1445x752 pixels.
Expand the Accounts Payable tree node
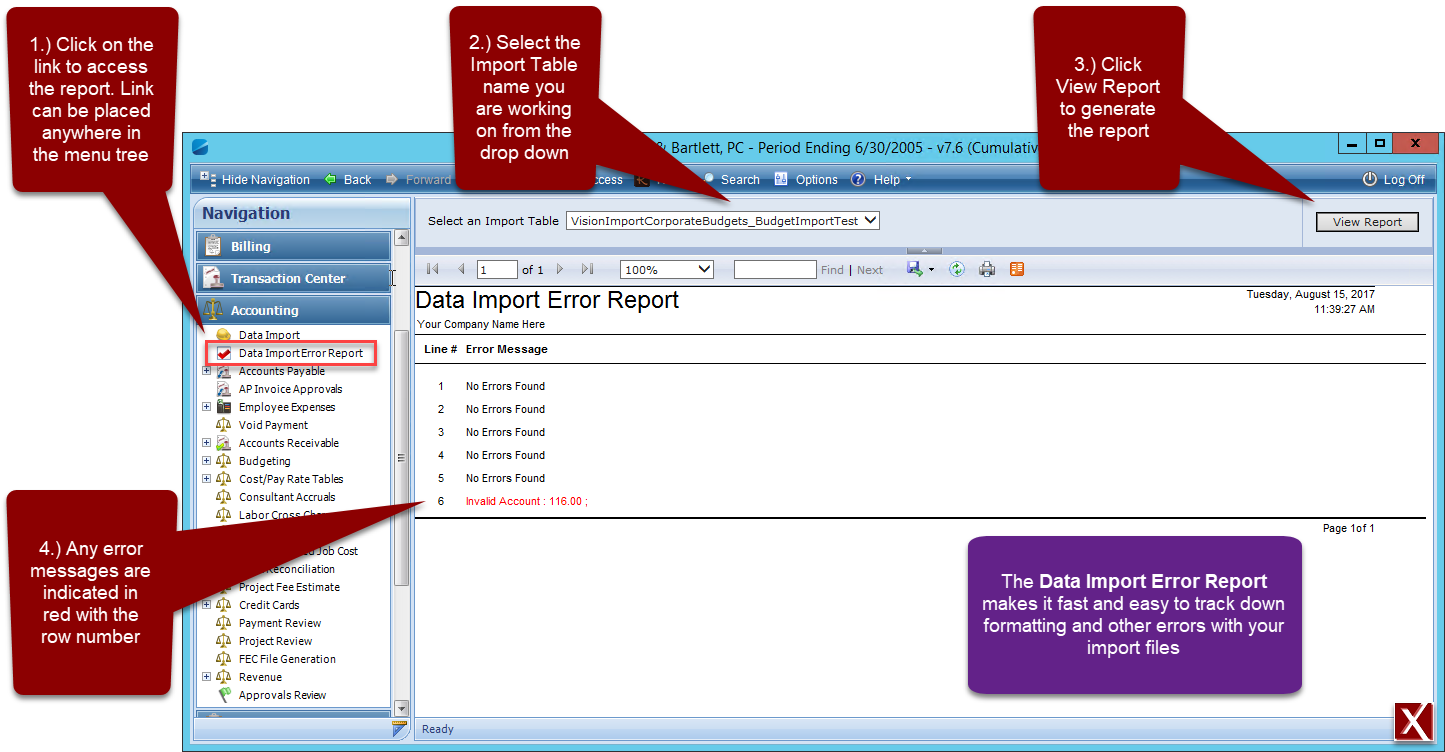206,370
